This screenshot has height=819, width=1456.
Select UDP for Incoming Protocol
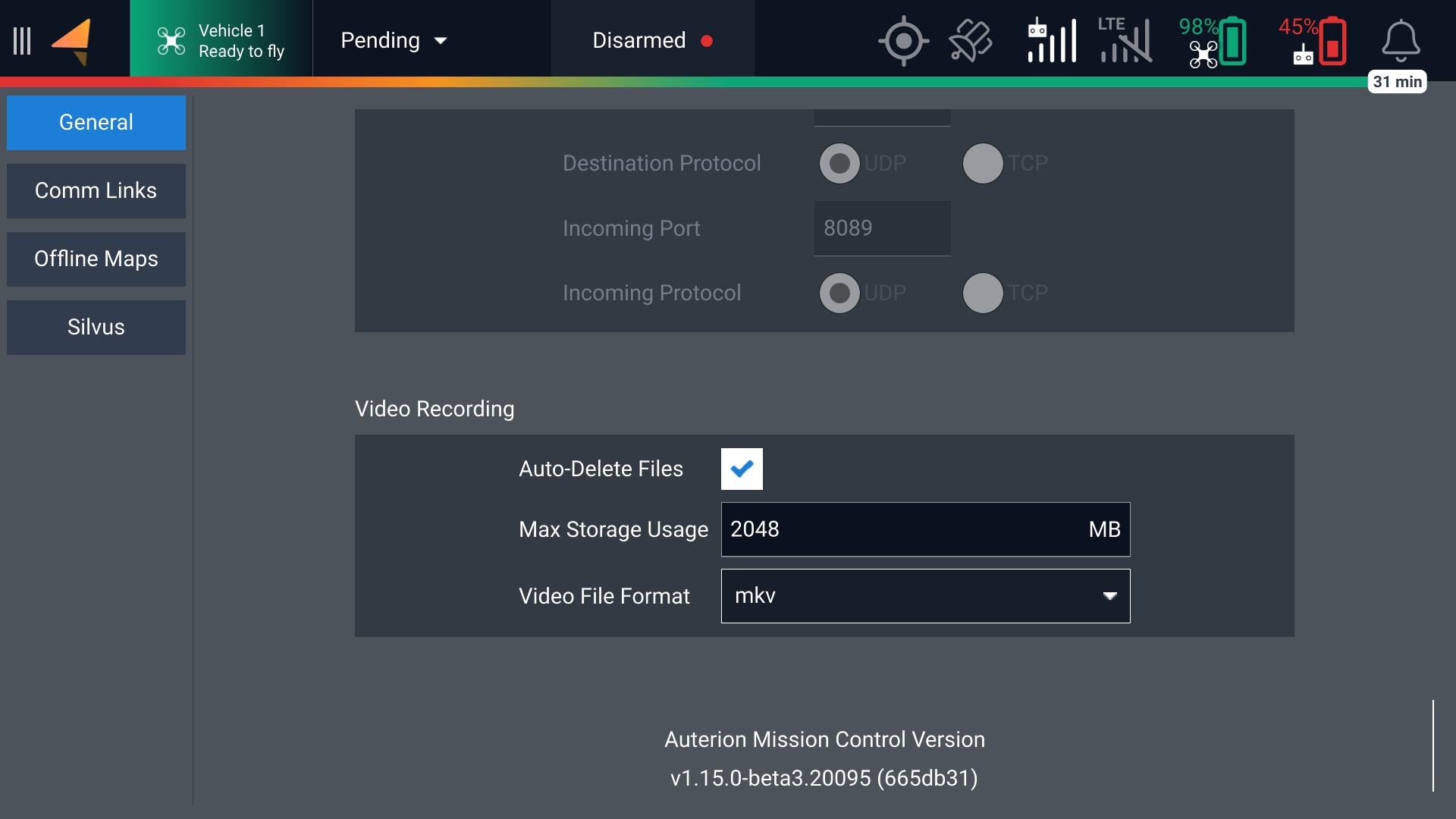839,293
